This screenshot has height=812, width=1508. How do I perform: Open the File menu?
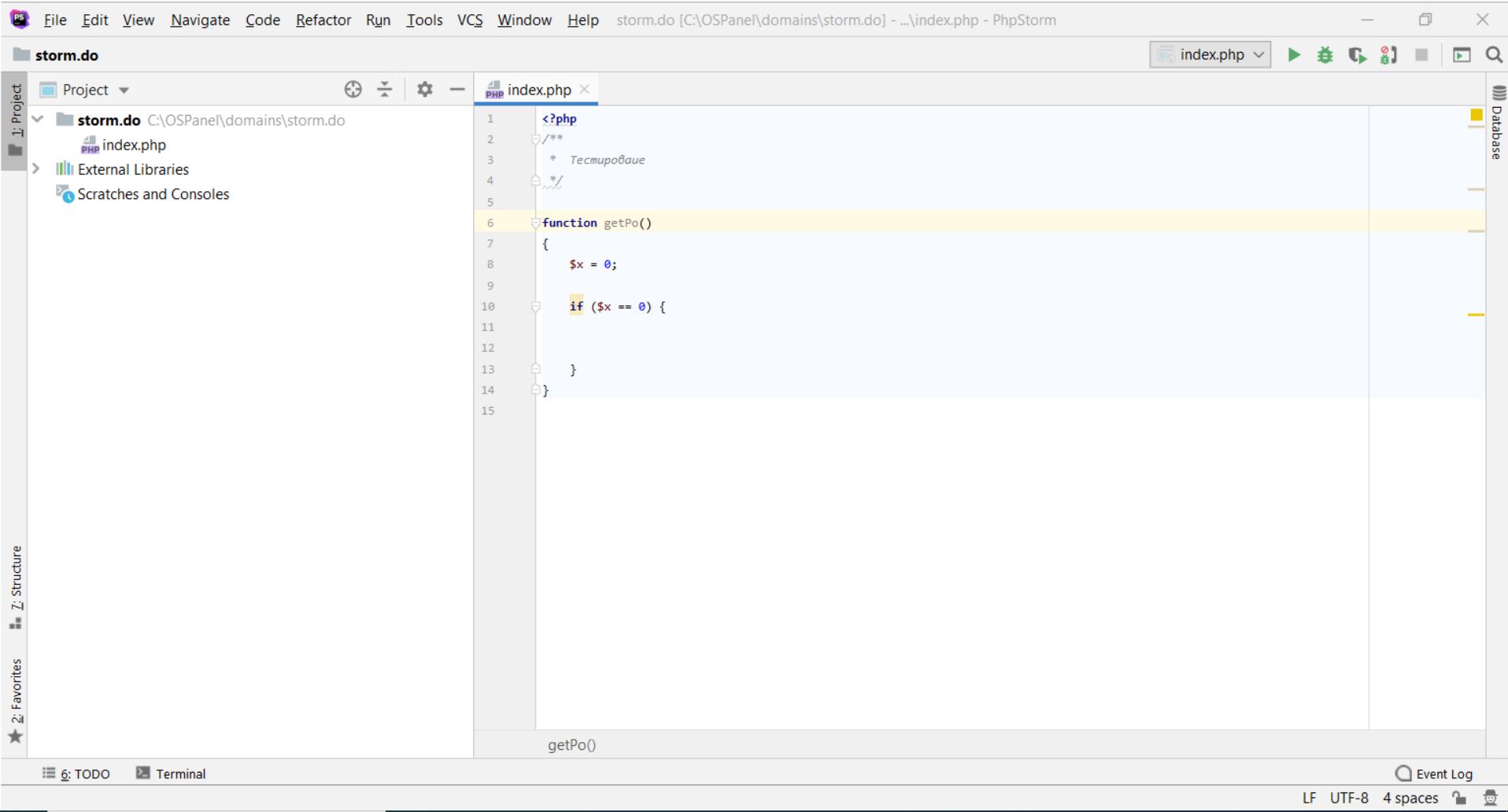pyautogui.click(x=55, y=20)
